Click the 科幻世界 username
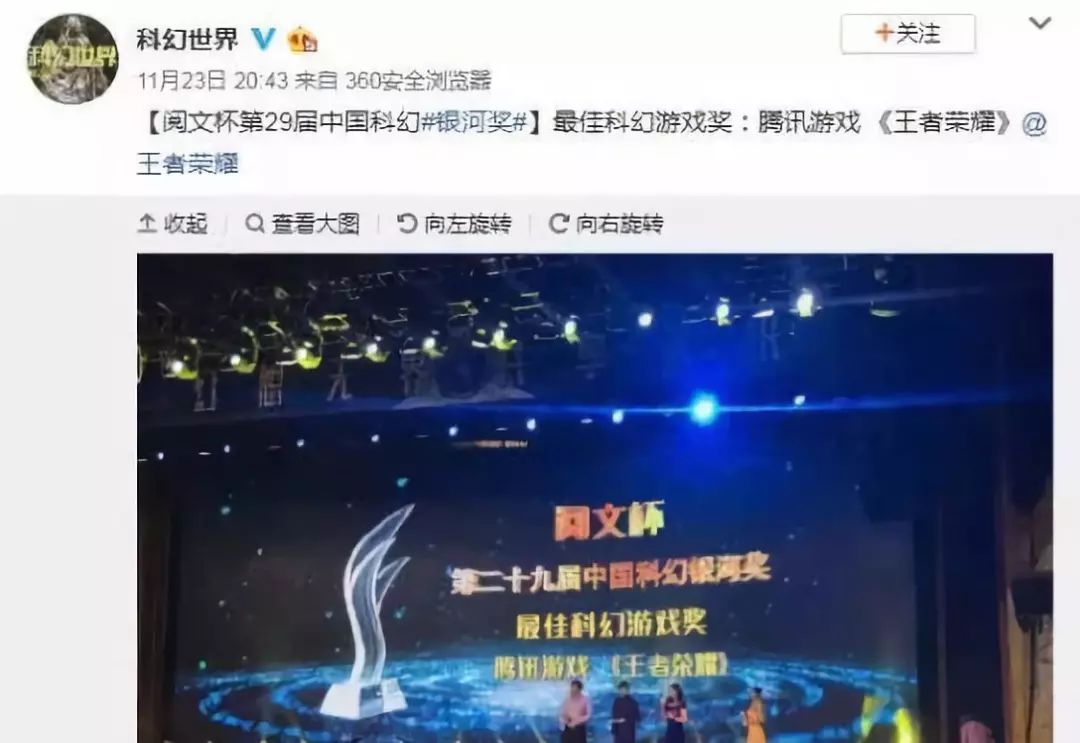This screenshot has height=743, width=1080. [187, 39]
